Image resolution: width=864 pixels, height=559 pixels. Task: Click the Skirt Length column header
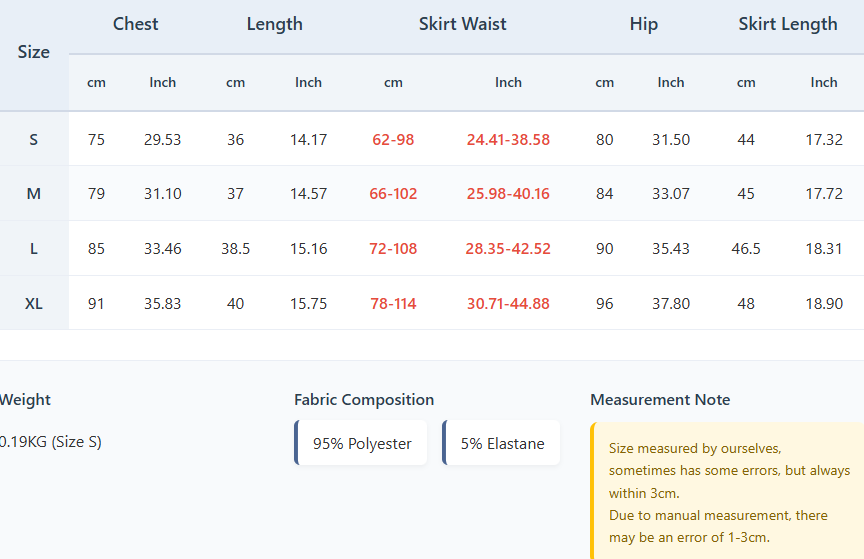(787, 24)
